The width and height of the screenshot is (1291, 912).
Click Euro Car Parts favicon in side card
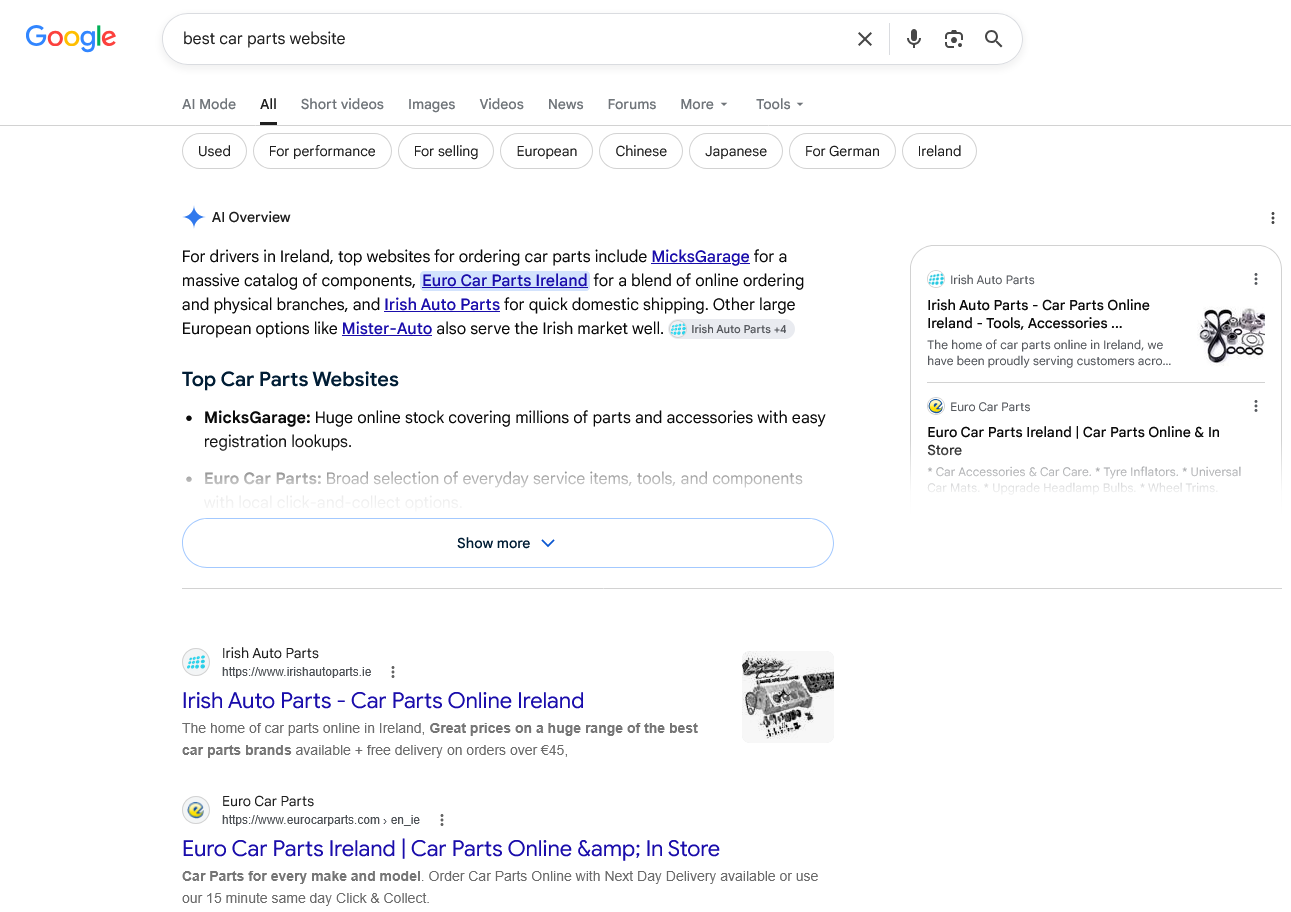(936, 407)
